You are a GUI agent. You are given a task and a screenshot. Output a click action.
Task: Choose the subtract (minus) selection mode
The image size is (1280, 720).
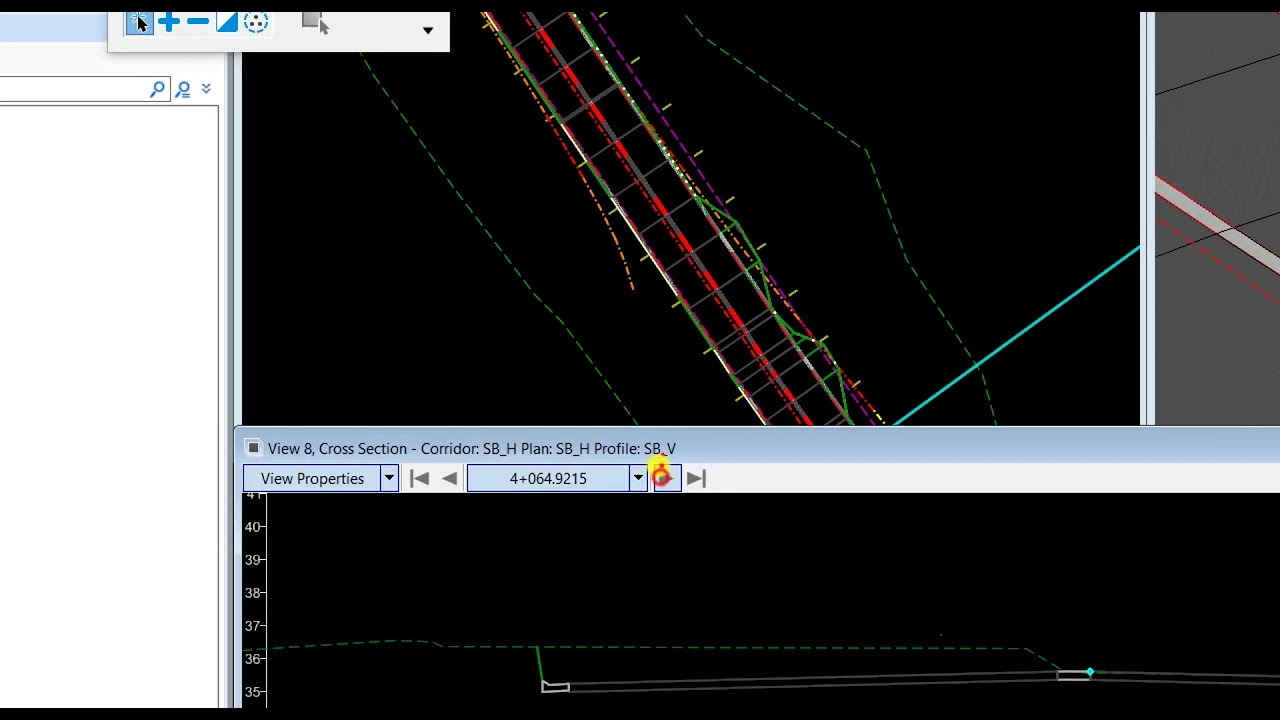coord(198,22)
